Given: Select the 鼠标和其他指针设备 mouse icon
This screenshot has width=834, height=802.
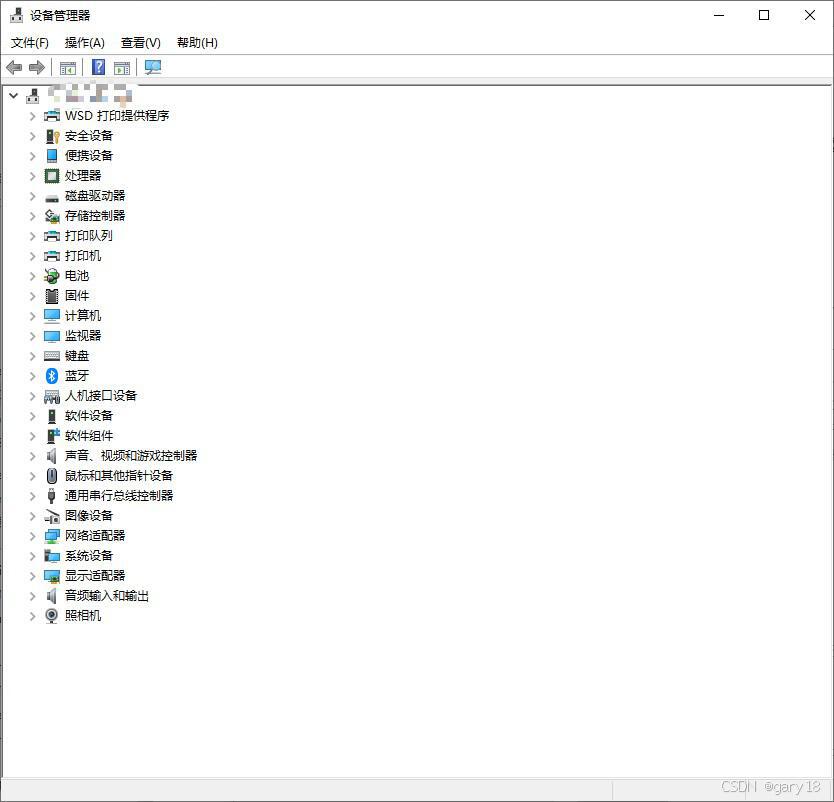Looking at the screenshot, I should click(52, 475).
